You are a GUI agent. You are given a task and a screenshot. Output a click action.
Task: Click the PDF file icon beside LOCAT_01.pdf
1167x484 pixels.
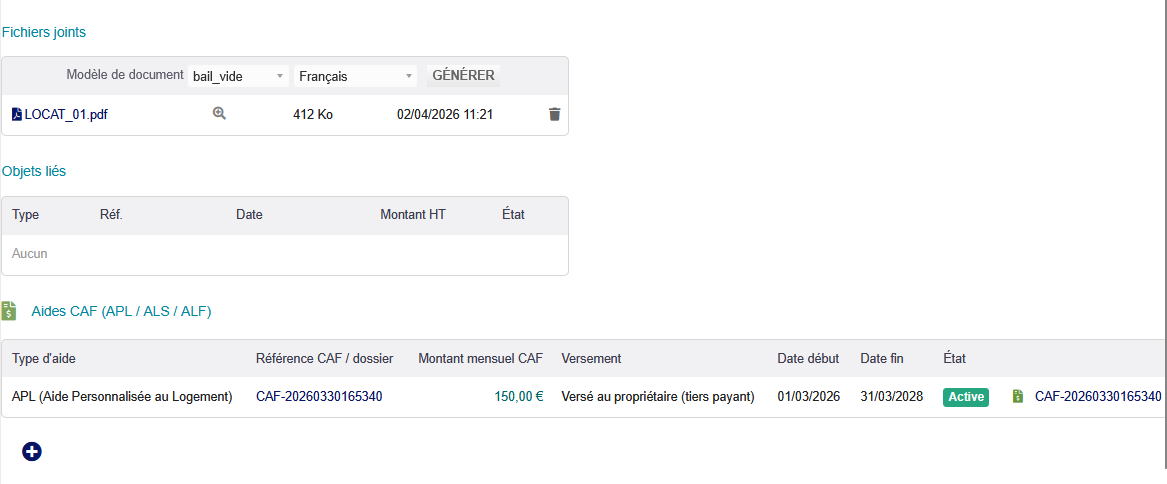click(16, 115)
